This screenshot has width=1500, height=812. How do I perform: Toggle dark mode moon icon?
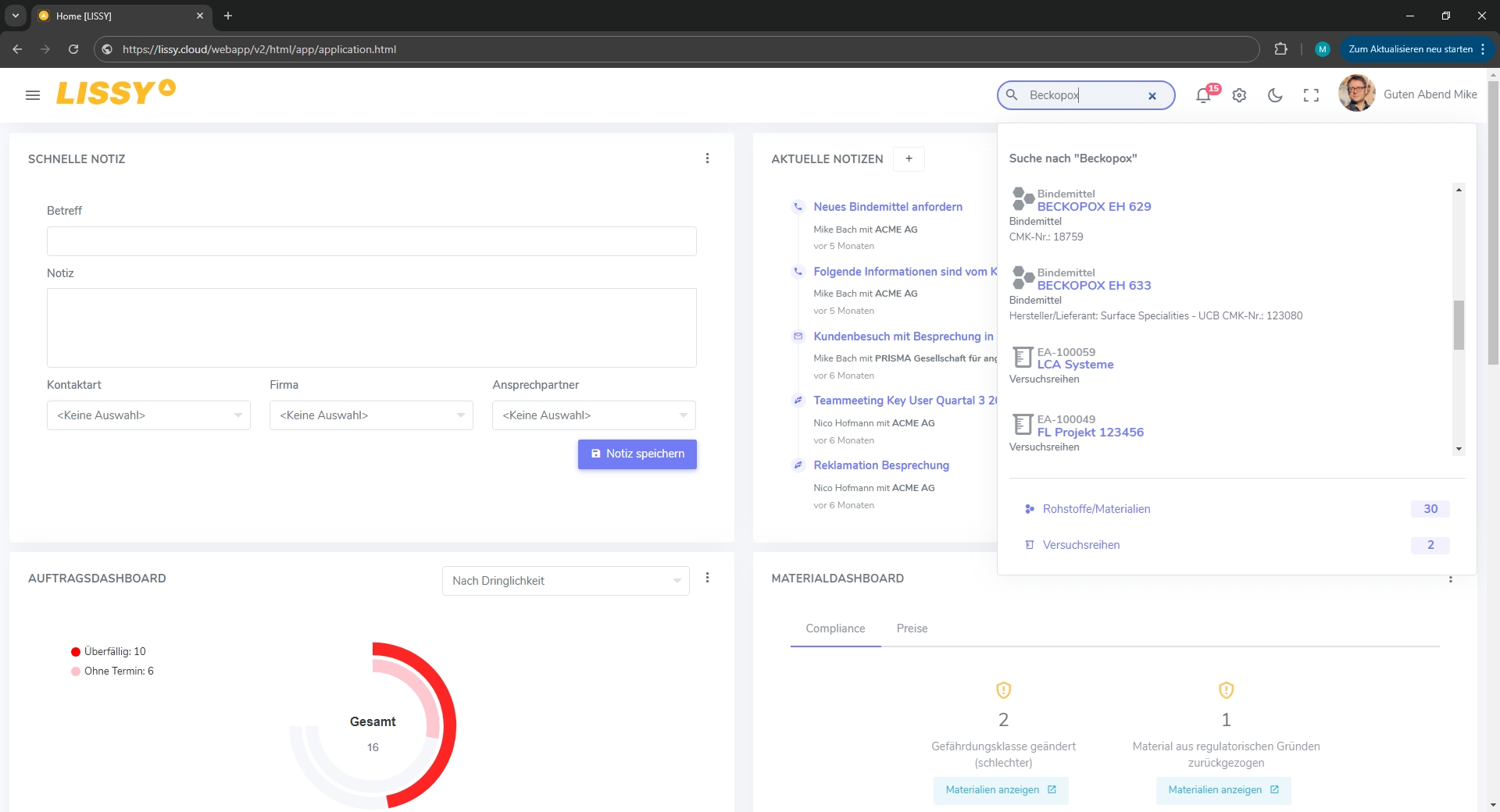[x=1275, y=95]
